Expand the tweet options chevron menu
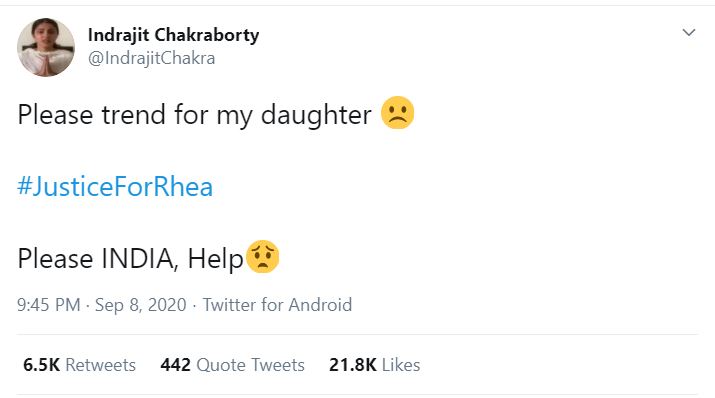Viewport: 715px width, 398px height. point(689,32)
